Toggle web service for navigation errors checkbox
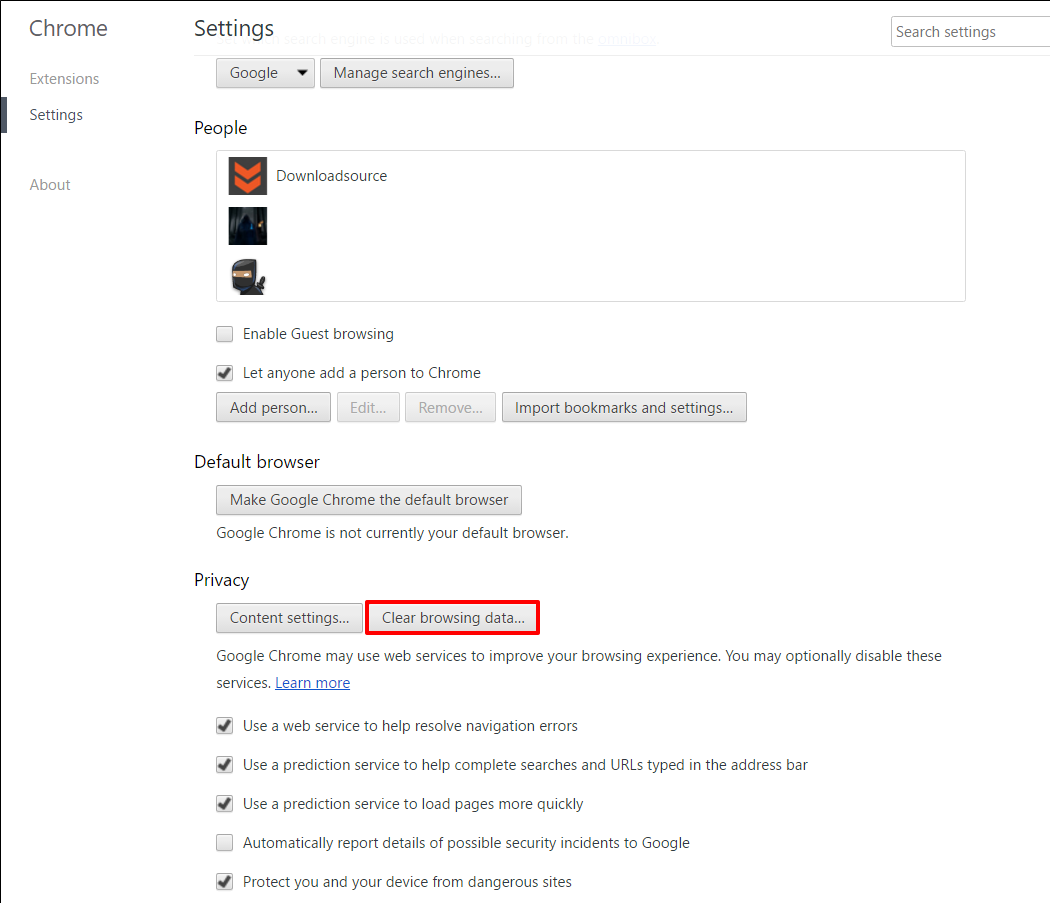 tap(224, 725)
